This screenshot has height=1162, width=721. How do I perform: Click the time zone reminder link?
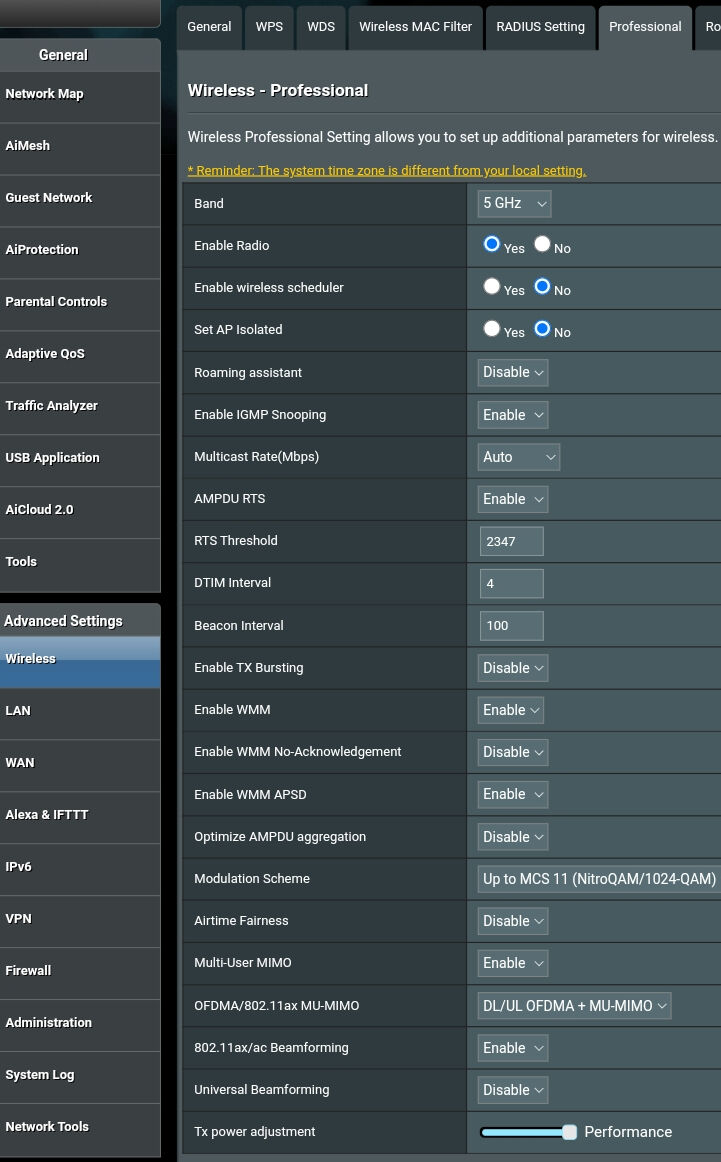click(x=387, y=170)
